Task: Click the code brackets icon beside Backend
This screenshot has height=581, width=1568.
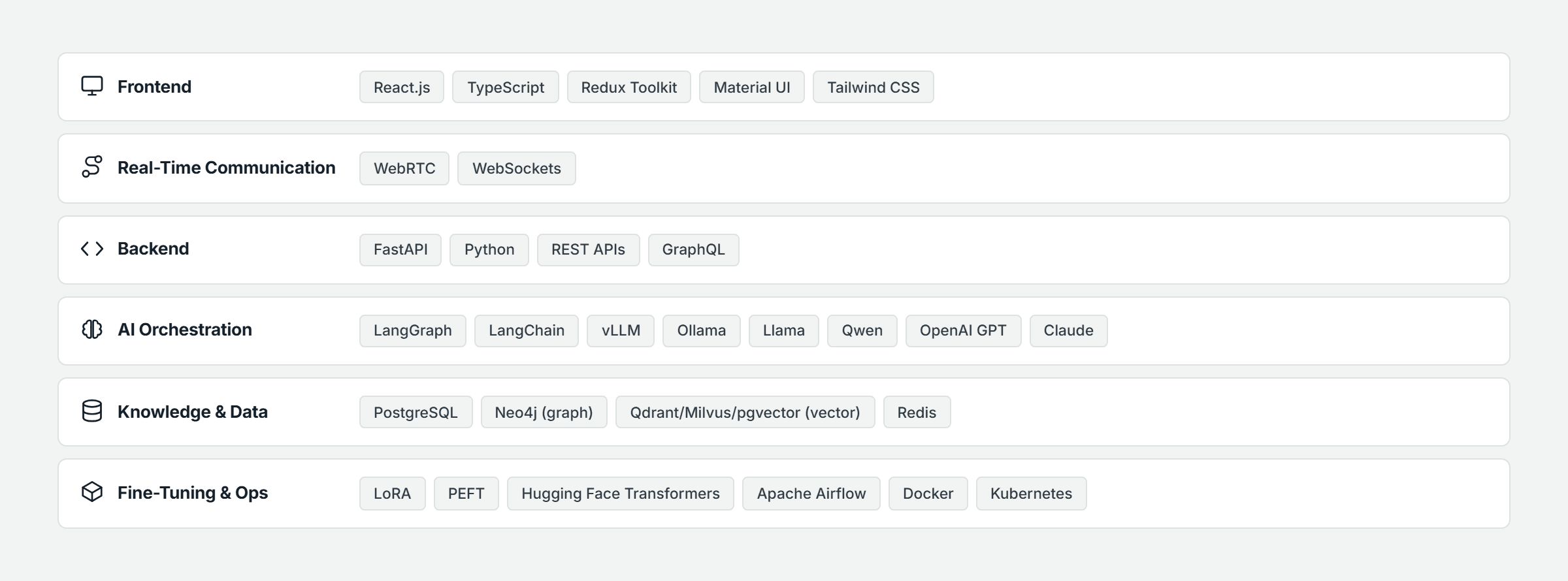Action: pyautogui.click(x=92, y=249)
